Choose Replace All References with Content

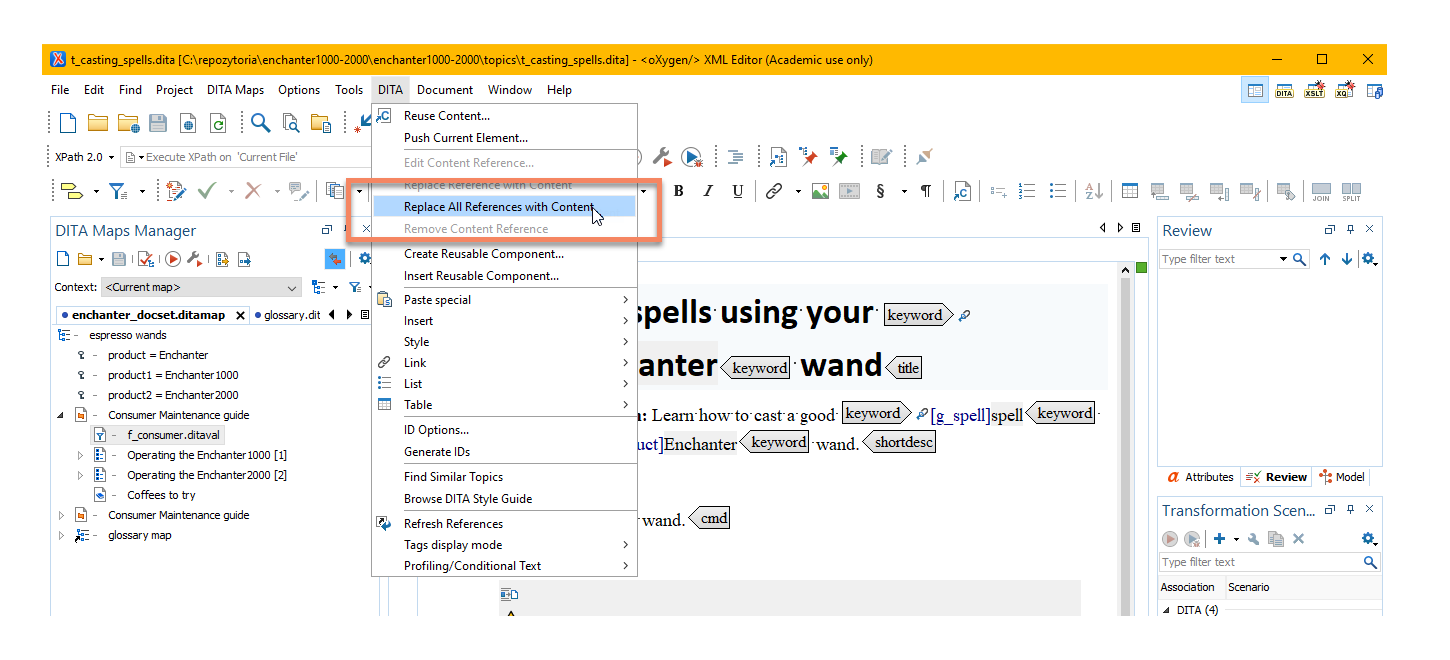tap(498, 207)
